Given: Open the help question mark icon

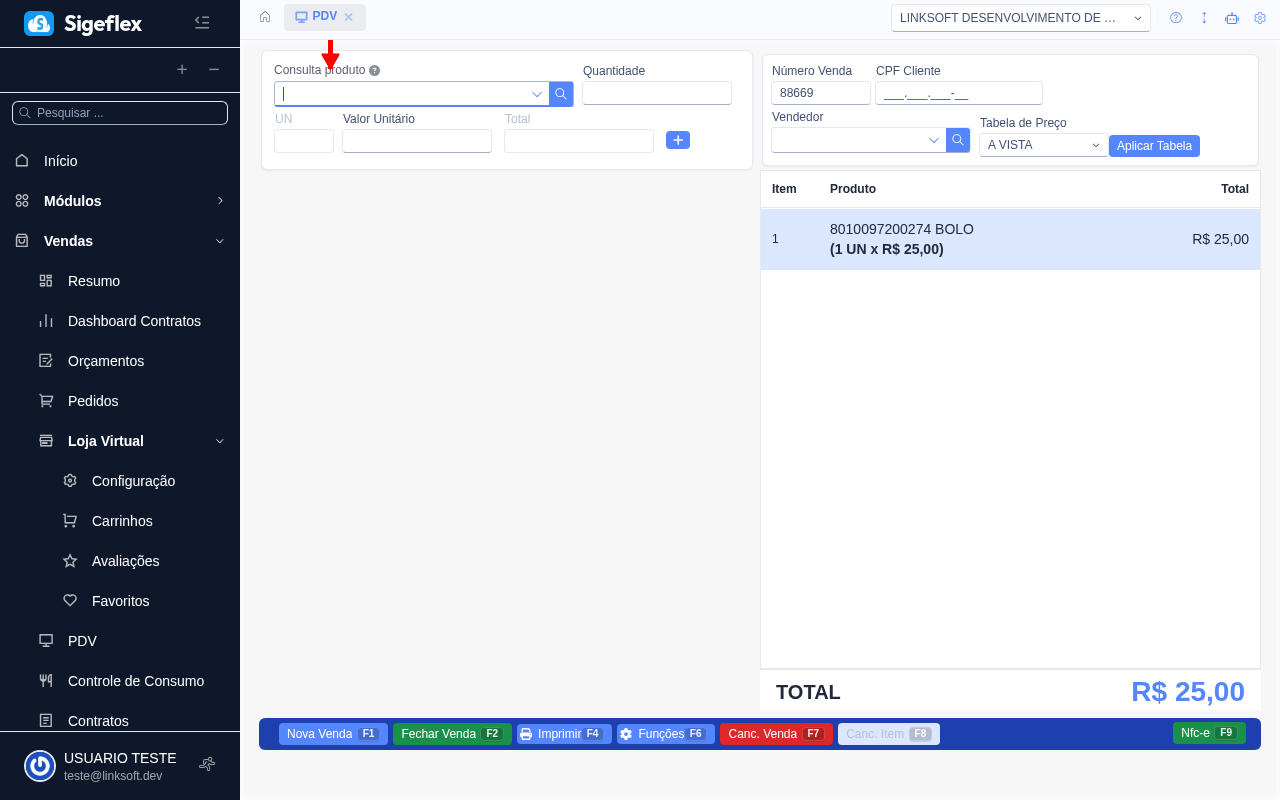Looking at the screenshot, I should pyautogui.click(x=1176, y=18).
